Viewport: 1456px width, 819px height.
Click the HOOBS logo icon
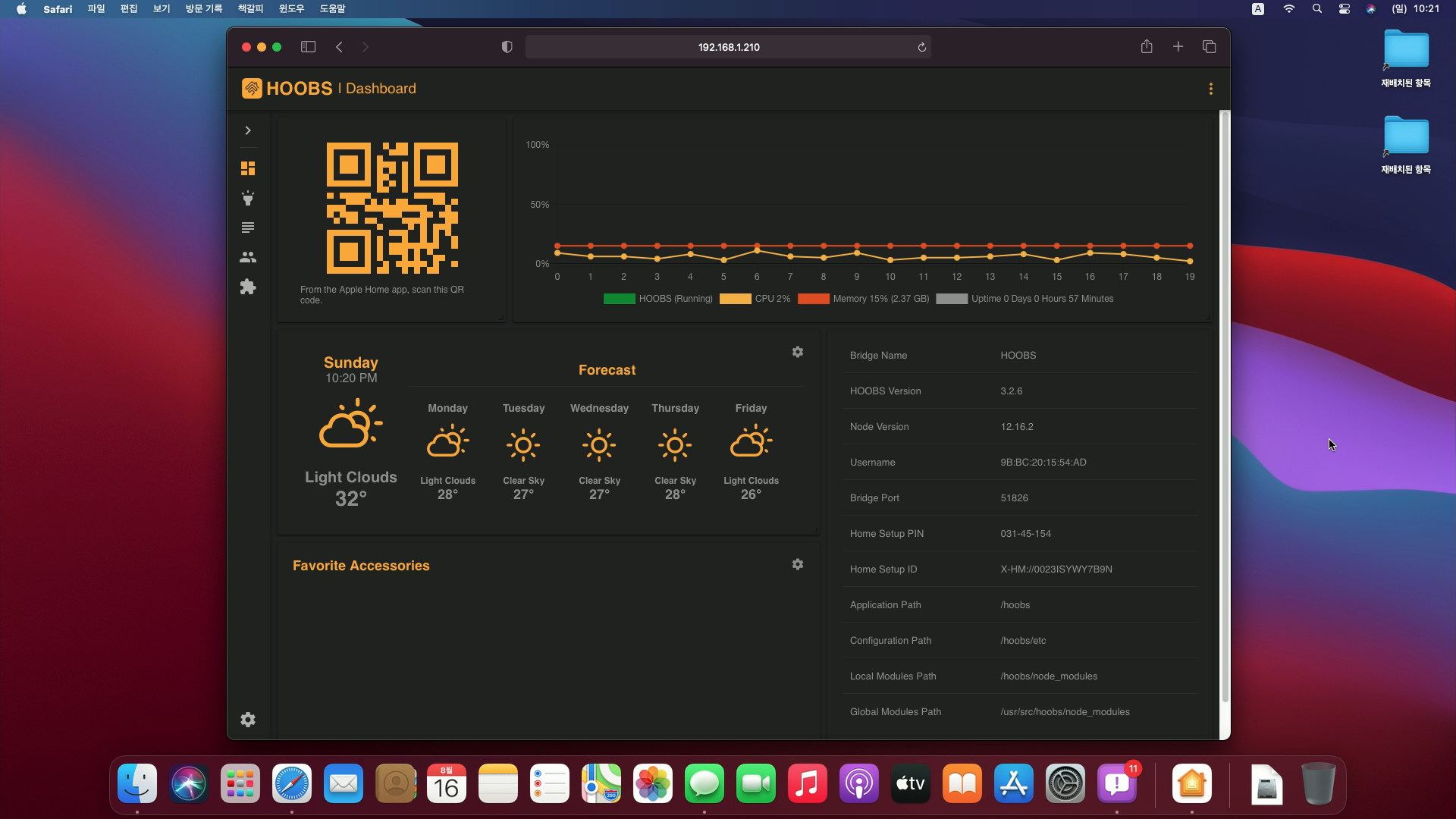[x=252, y=89]
